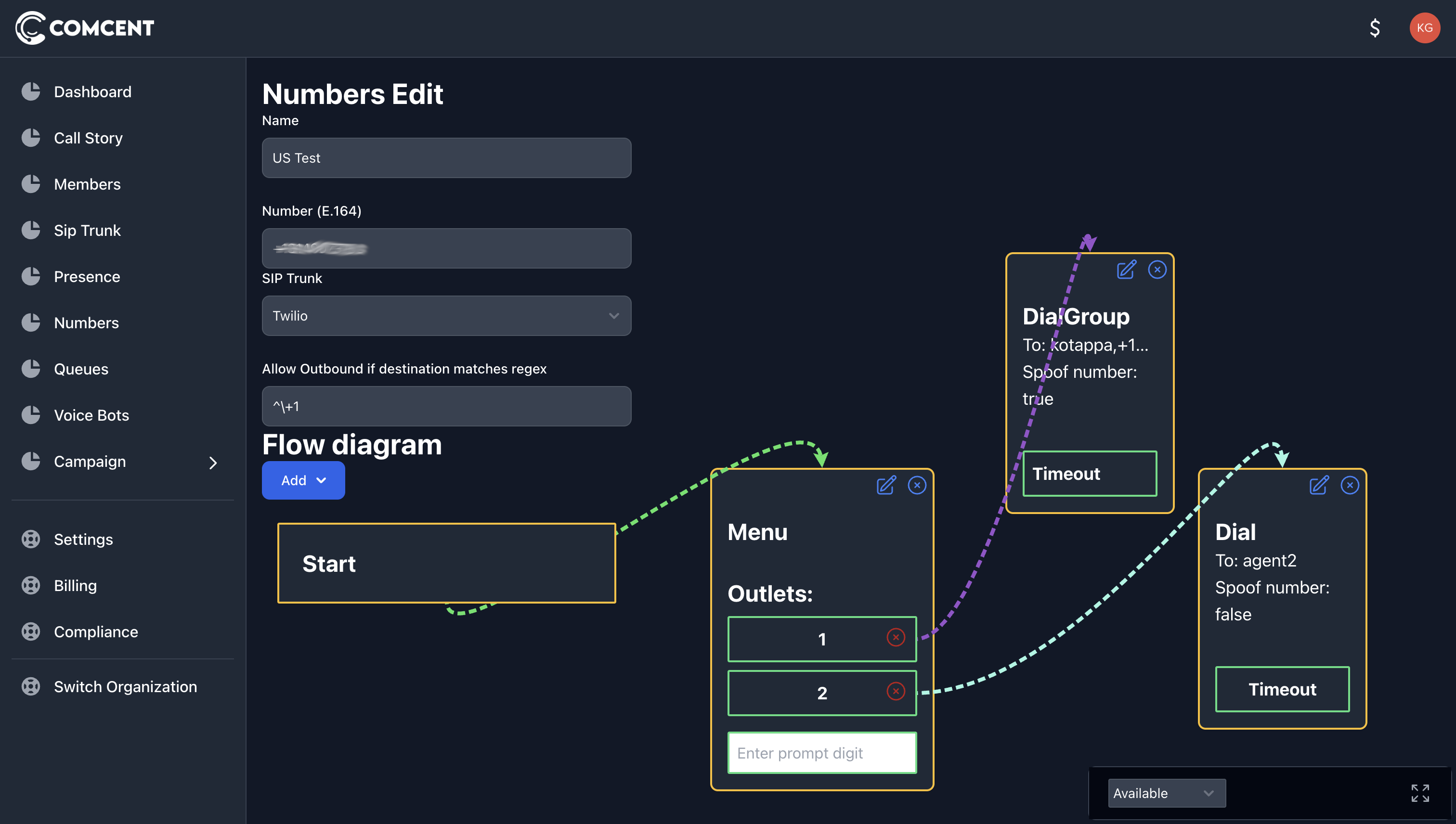
Task: Edit the Dial agent2 node
Action: [1319, 485]
